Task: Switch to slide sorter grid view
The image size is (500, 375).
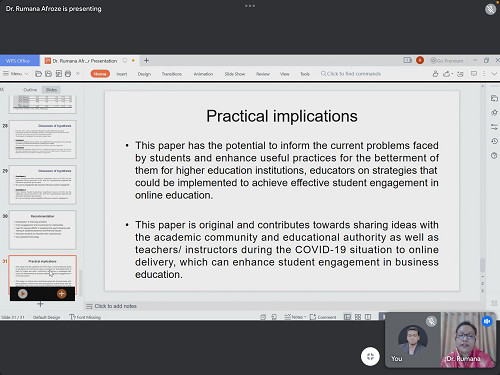Action: (358, 317)
